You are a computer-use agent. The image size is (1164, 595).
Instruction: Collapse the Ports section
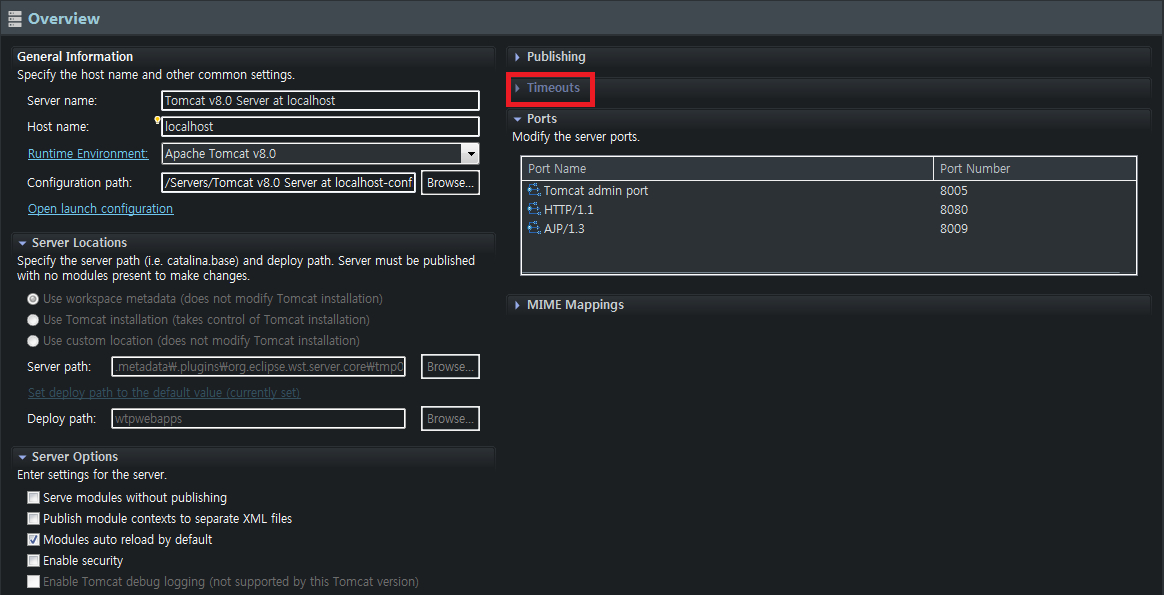[517, 119]
